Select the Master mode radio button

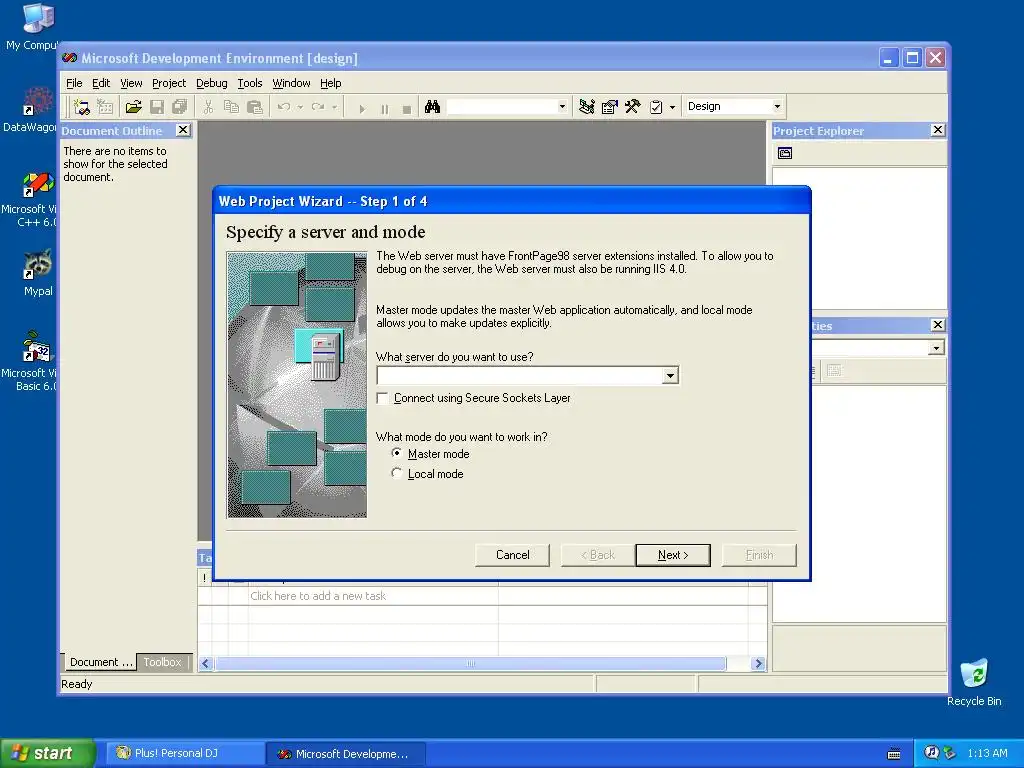click(x=396, y=453)
